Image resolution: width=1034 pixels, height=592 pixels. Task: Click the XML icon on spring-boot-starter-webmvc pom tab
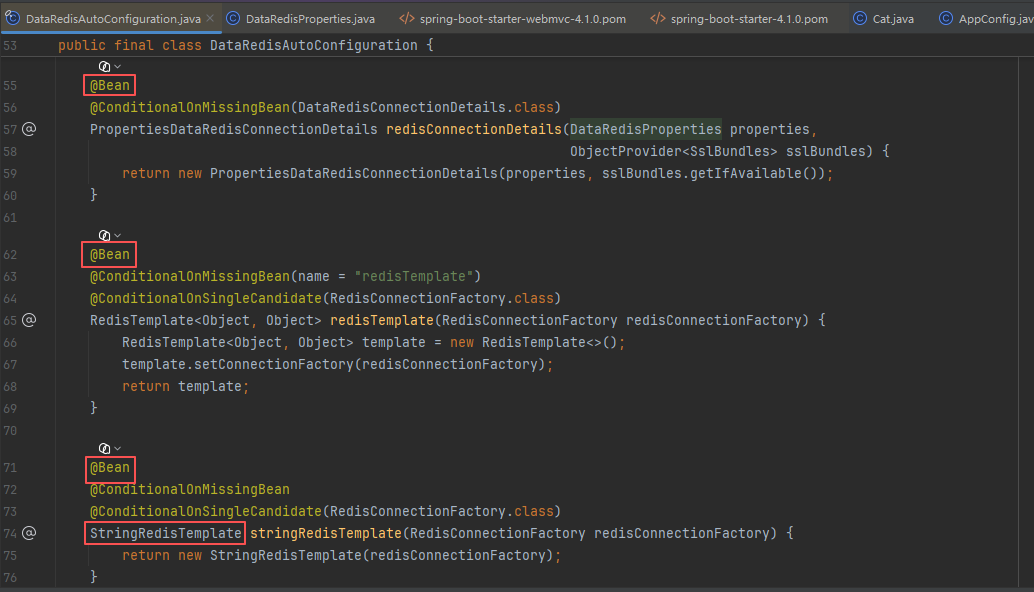407,18
